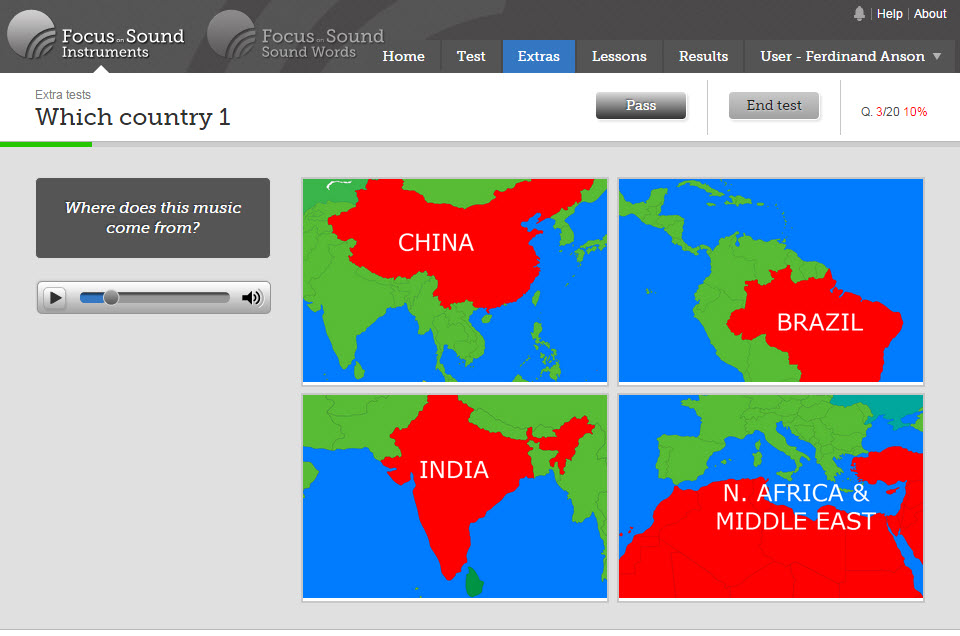
Task: Click 'Where does this music come from?' prompt
Action: [x=153, y=217]
